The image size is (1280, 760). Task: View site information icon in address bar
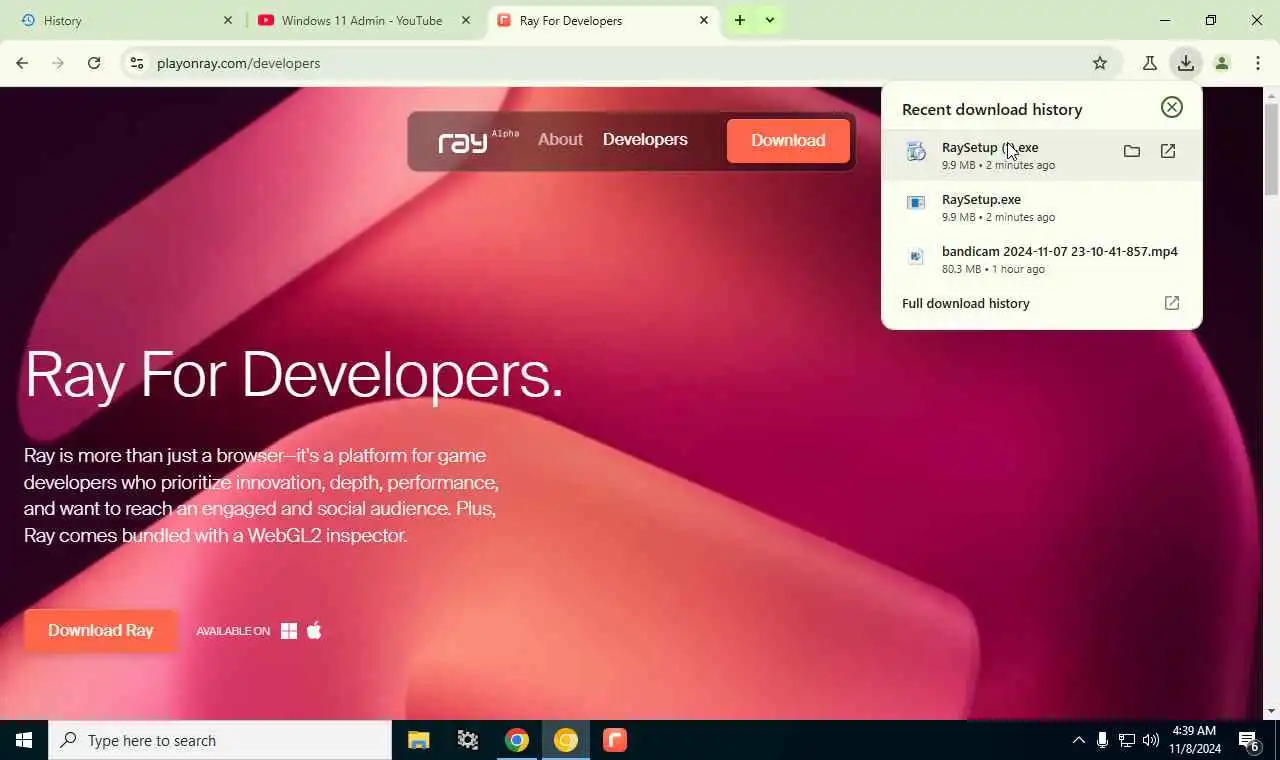point(137,63)
